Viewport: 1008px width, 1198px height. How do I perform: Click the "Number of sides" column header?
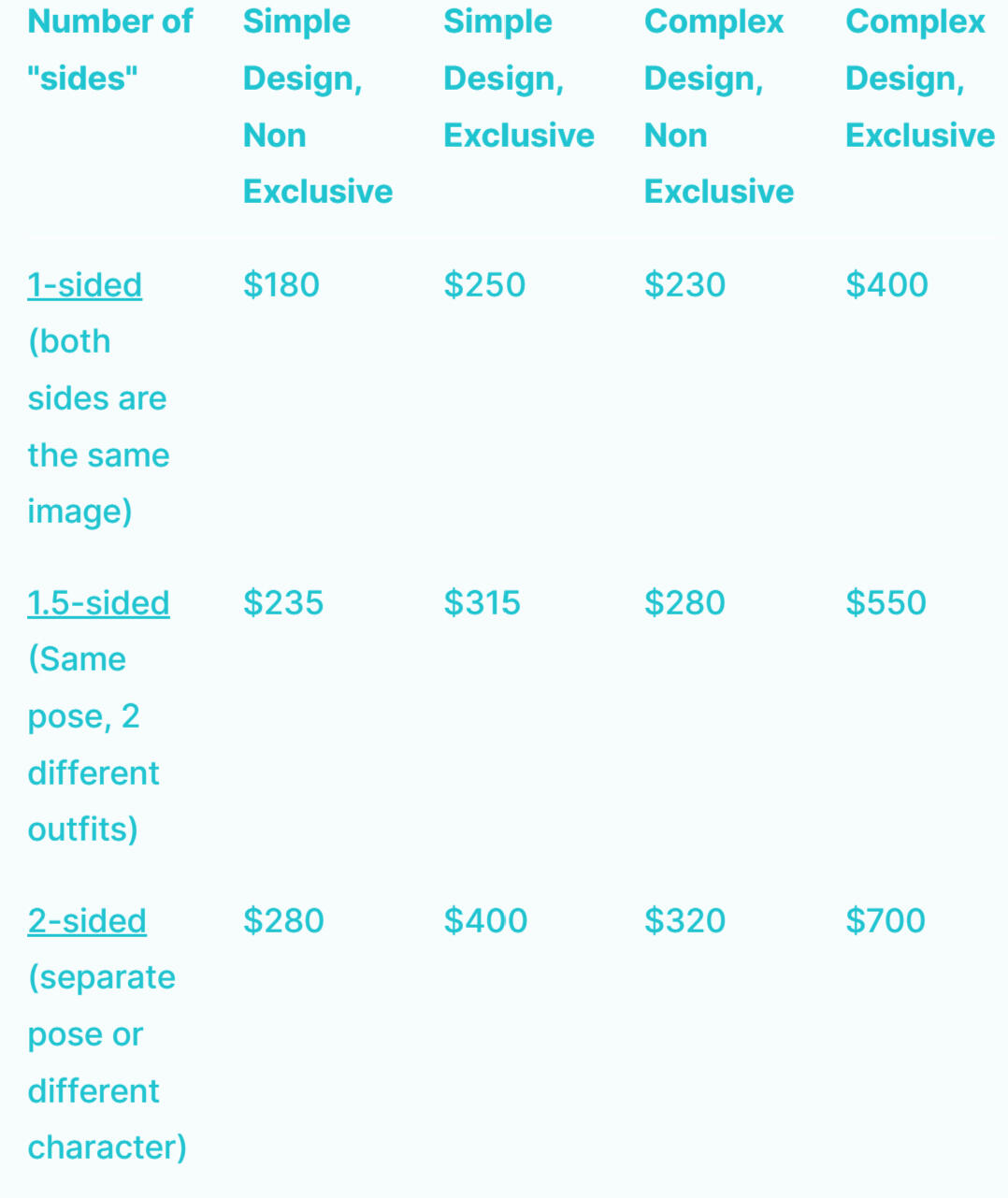(110, 51)
